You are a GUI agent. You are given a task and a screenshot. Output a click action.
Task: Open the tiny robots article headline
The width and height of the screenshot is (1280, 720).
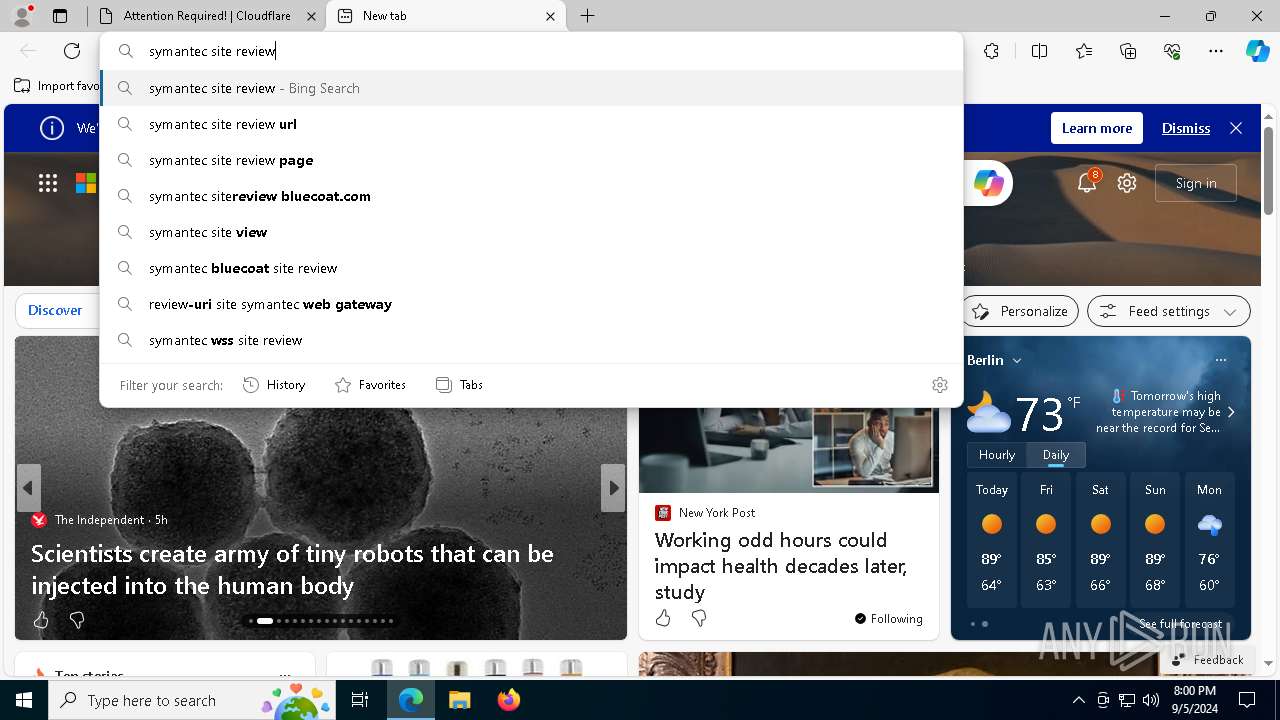click(x=292, y=569)
